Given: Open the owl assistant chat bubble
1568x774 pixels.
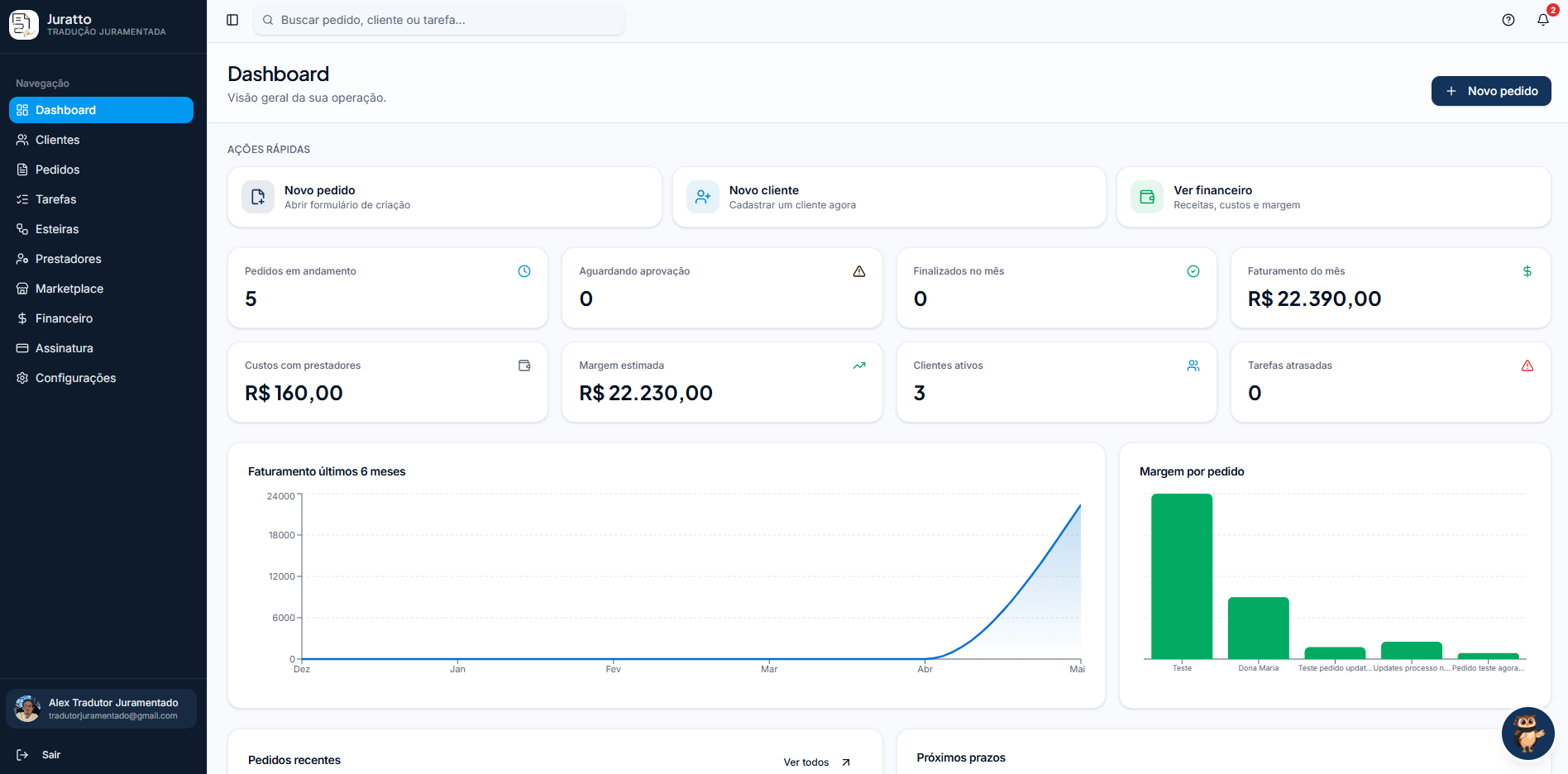Looking at the screenshot, I should tap(1528, 733).
